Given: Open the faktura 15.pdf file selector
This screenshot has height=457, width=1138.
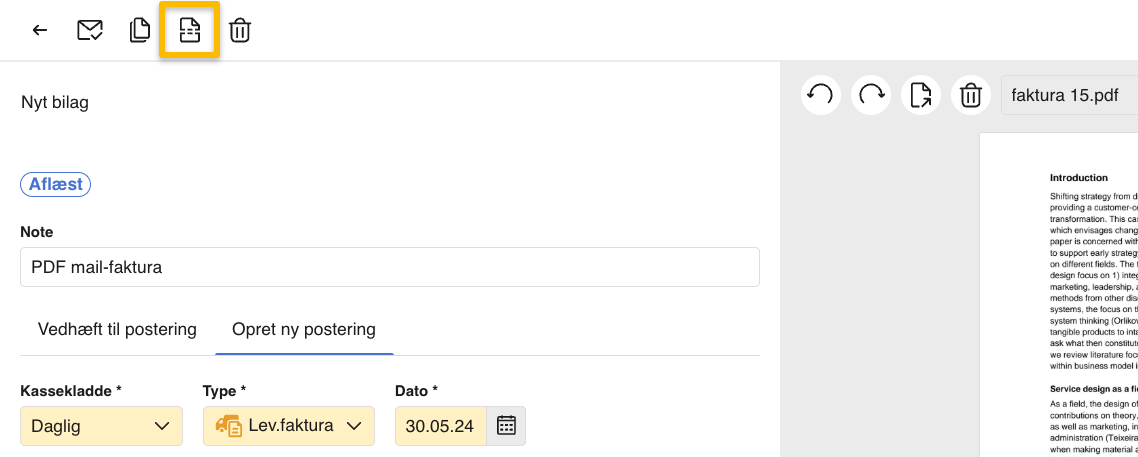Looking at the screenshot, I should click(1068, 96).
